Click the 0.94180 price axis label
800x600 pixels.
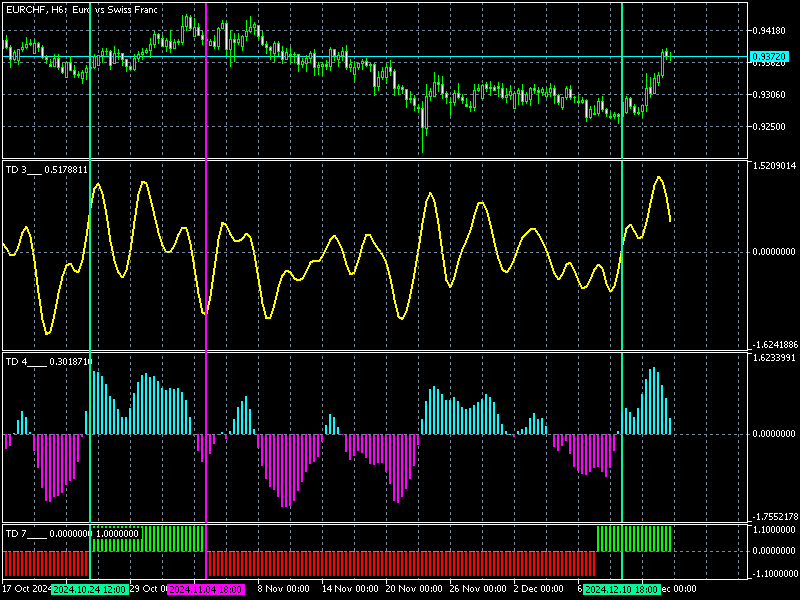point(769,31)
